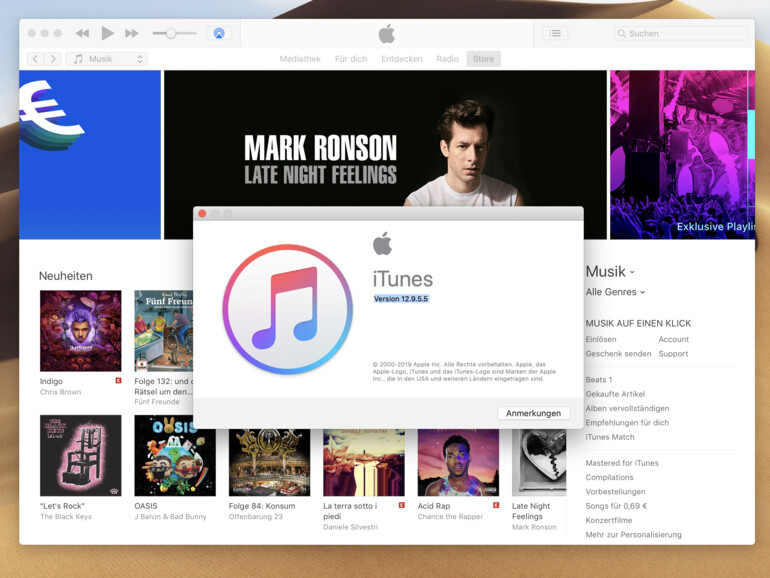Open the Late Night Feelings album cover

click(x=539, y=462)
